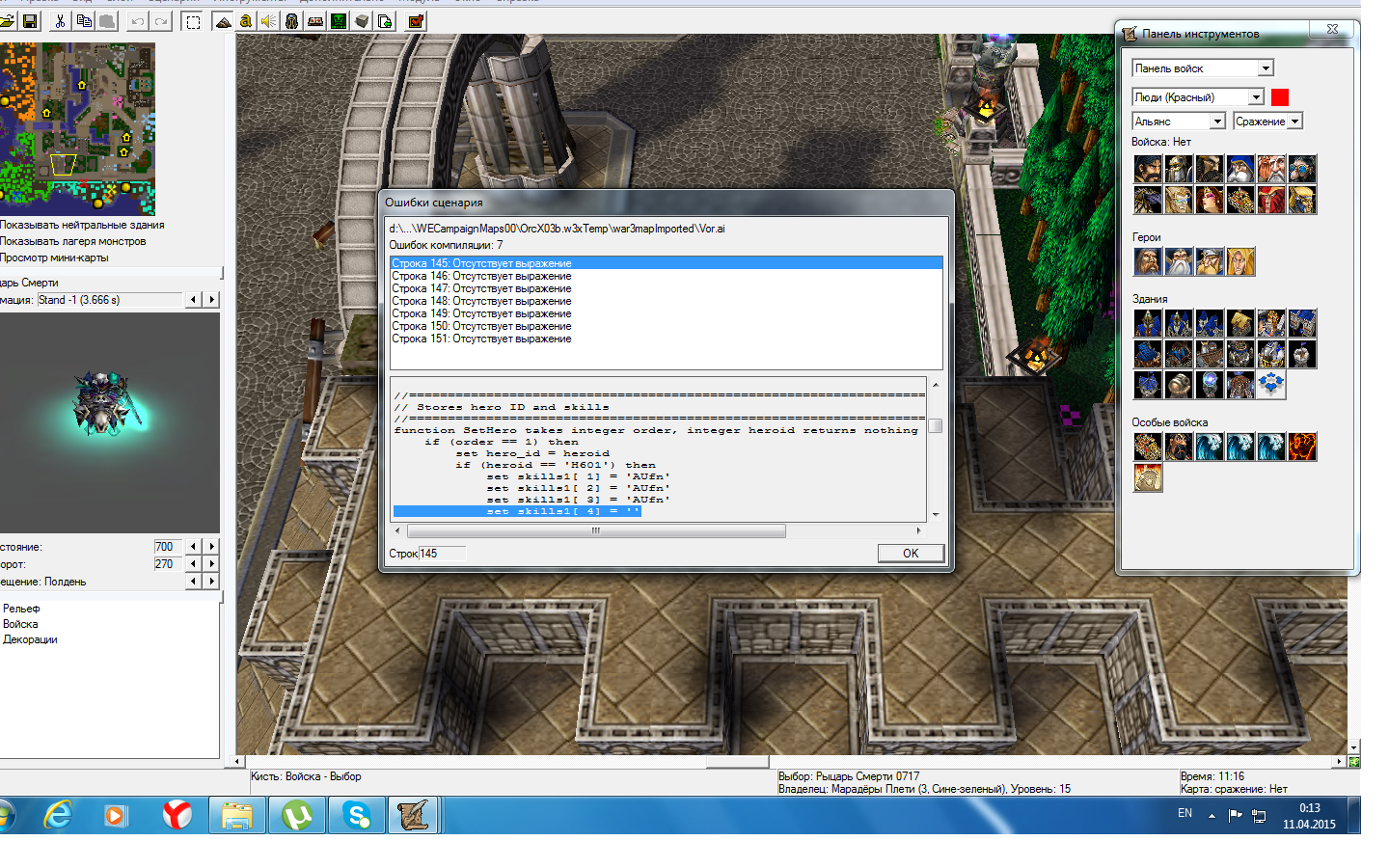Click the Save map floppy disk icon
This screenshot has width=1389, height=868.
(30, 21)
